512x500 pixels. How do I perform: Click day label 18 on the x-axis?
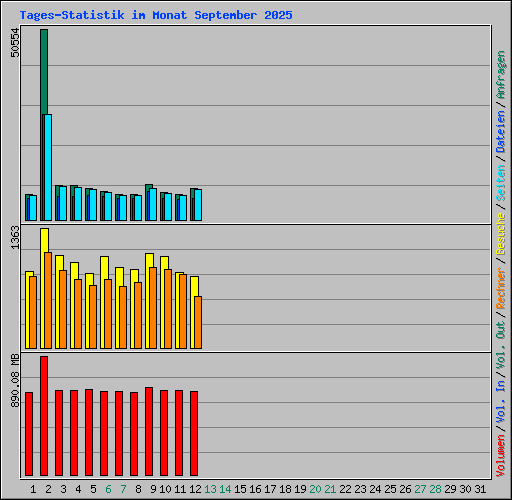click(285, 489)
